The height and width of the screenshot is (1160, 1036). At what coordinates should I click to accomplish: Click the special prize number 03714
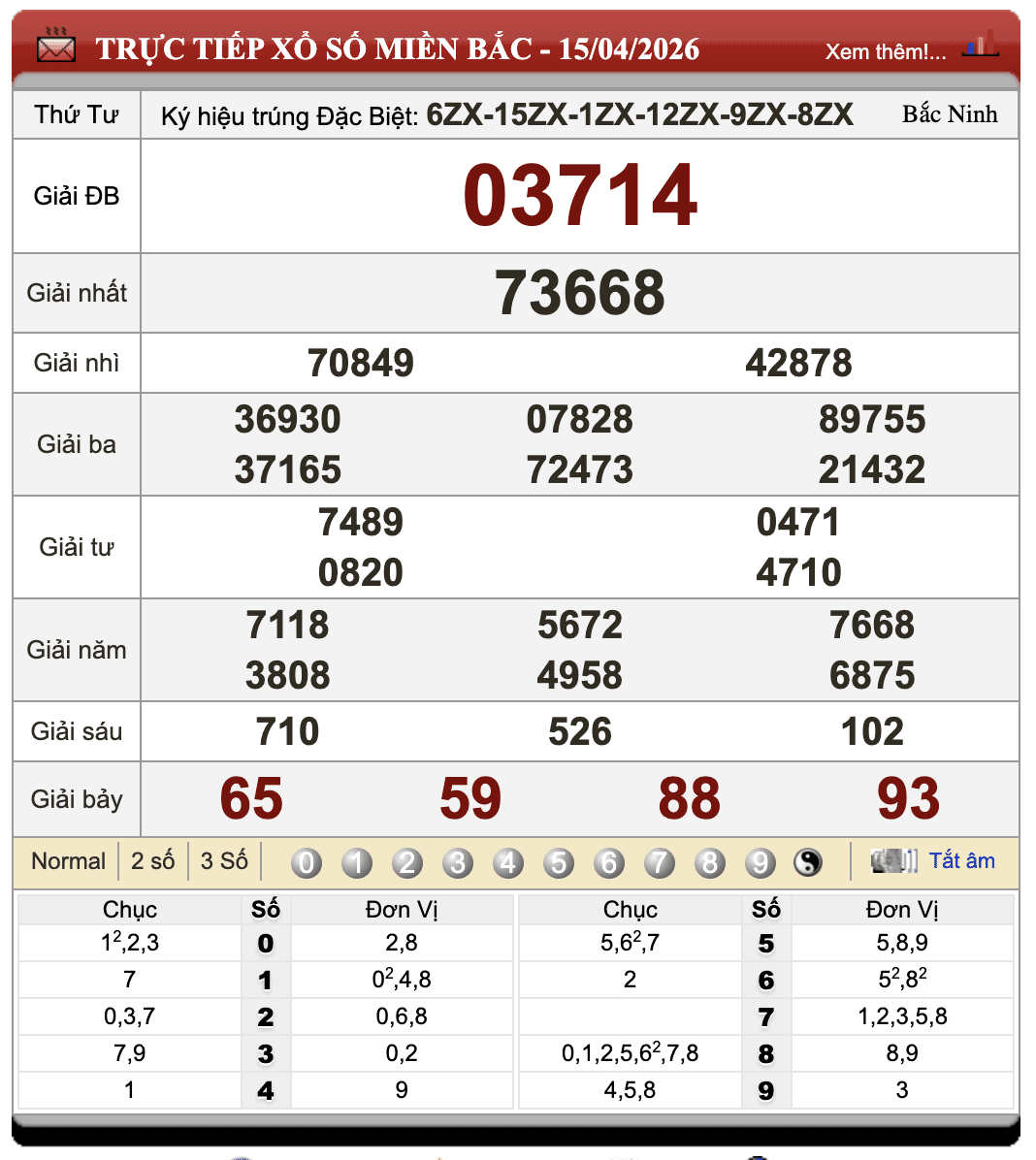pyautogui.click(x=579, y=195)
